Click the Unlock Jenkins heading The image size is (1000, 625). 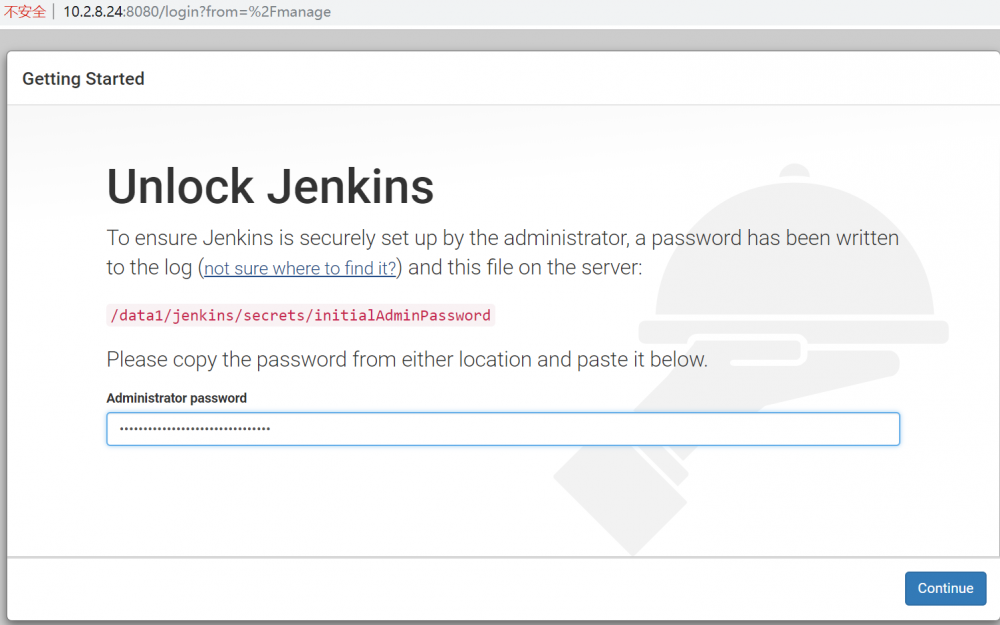point(270,187)
